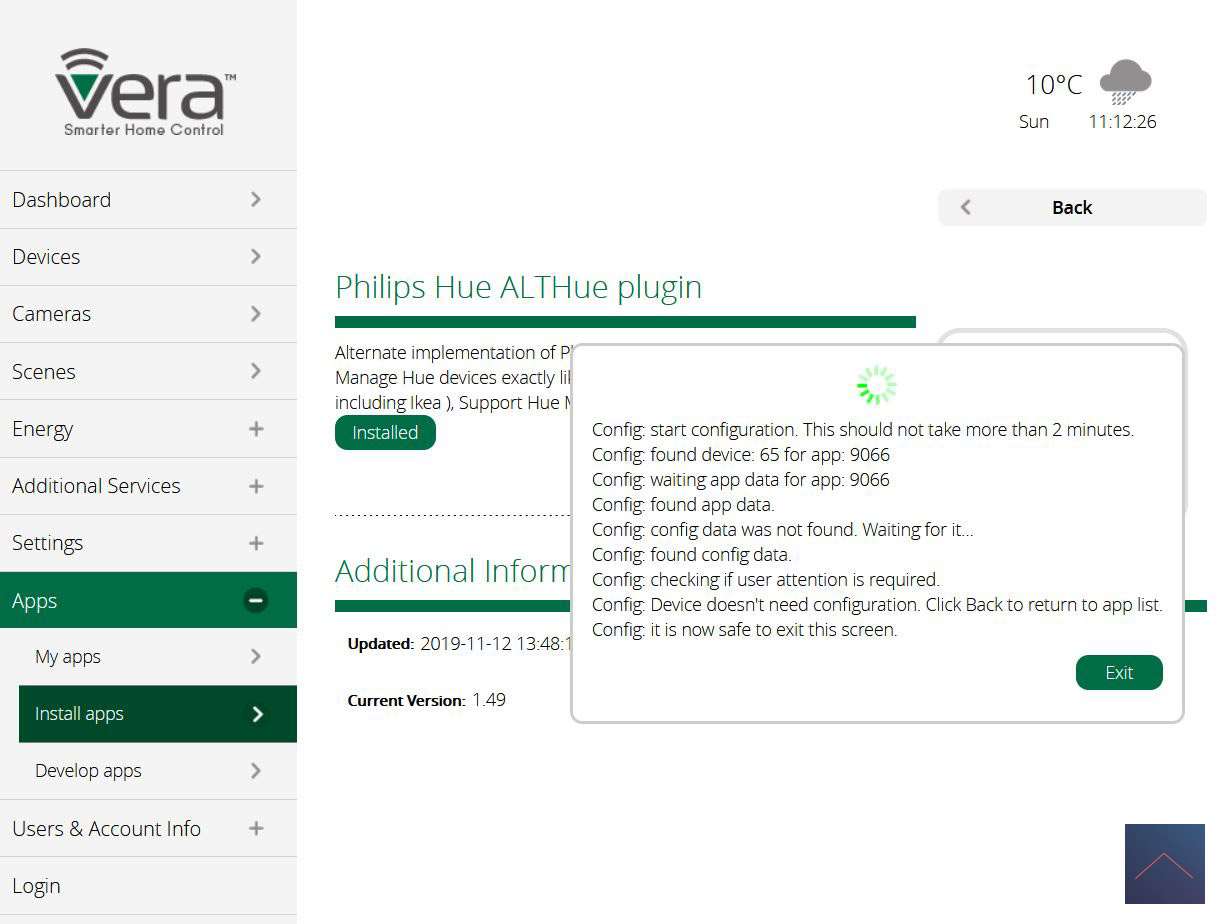Collapse the Apps menu section
The image size is (1225, 924).
[x=256, y=600]
